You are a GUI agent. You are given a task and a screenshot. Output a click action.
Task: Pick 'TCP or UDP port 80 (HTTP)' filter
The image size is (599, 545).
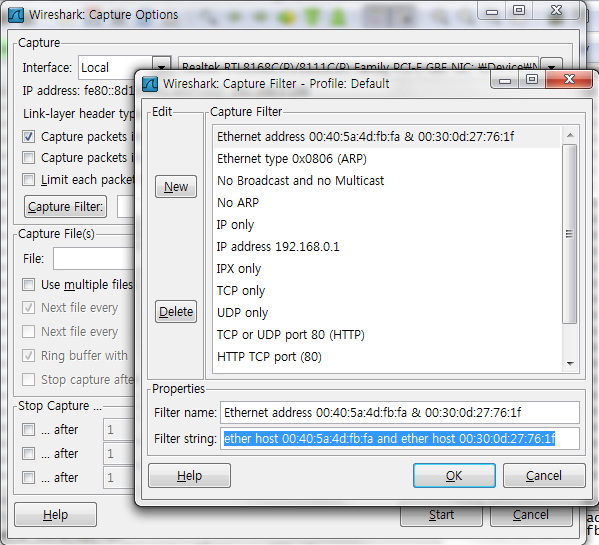tap(387, 335)
